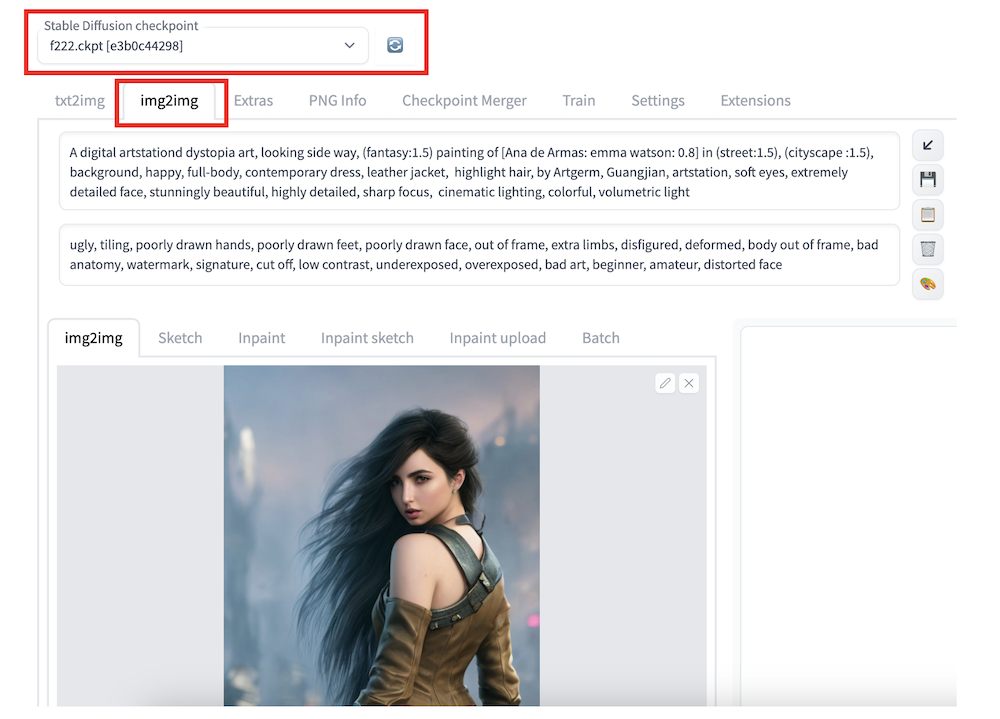The height and width of the screenshot is (719, 1000).
Task: Clear the prompt using the trash icon
Action: tap(927, 249)
